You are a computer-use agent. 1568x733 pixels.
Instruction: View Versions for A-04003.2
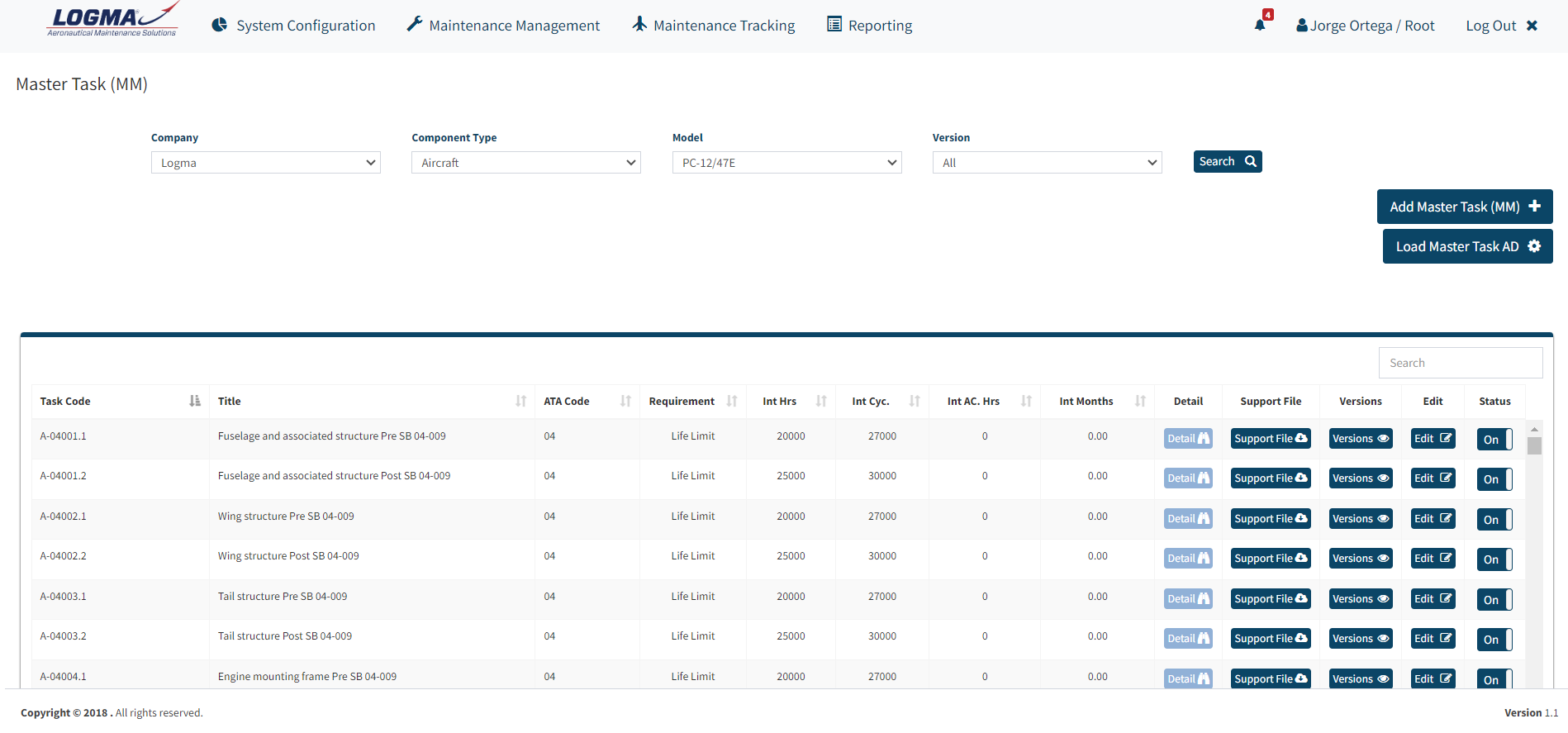tap(1361, 639)
